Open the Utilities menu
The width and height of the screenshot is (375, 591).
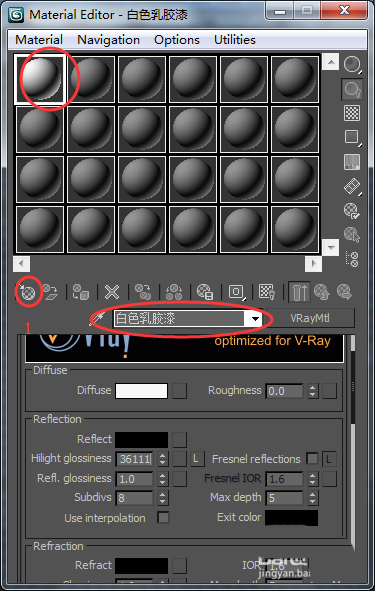tap(235, 40)
